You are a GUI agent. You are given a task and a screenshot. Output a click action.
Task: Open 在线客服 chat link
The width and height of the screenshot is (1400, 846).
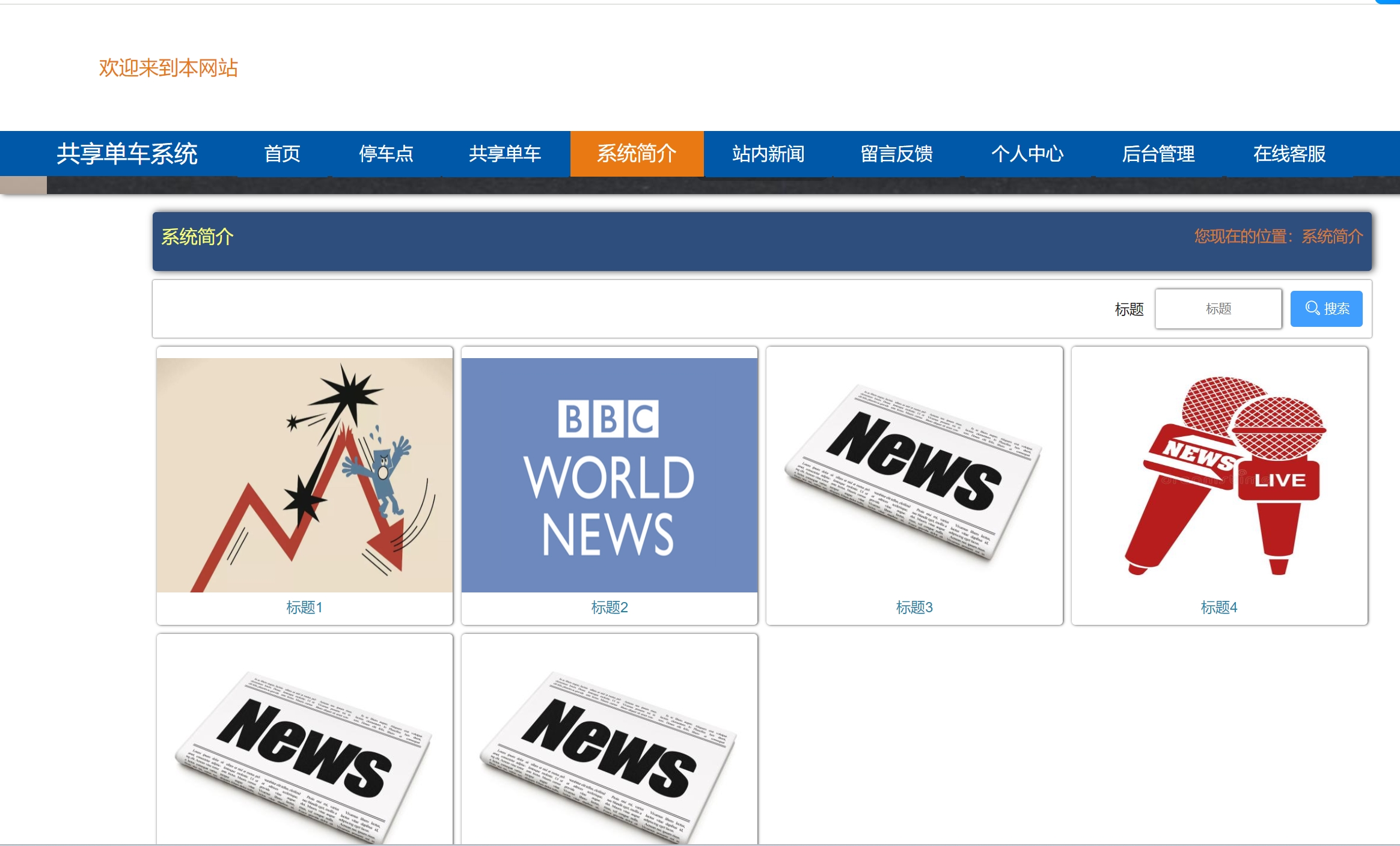1289,154
